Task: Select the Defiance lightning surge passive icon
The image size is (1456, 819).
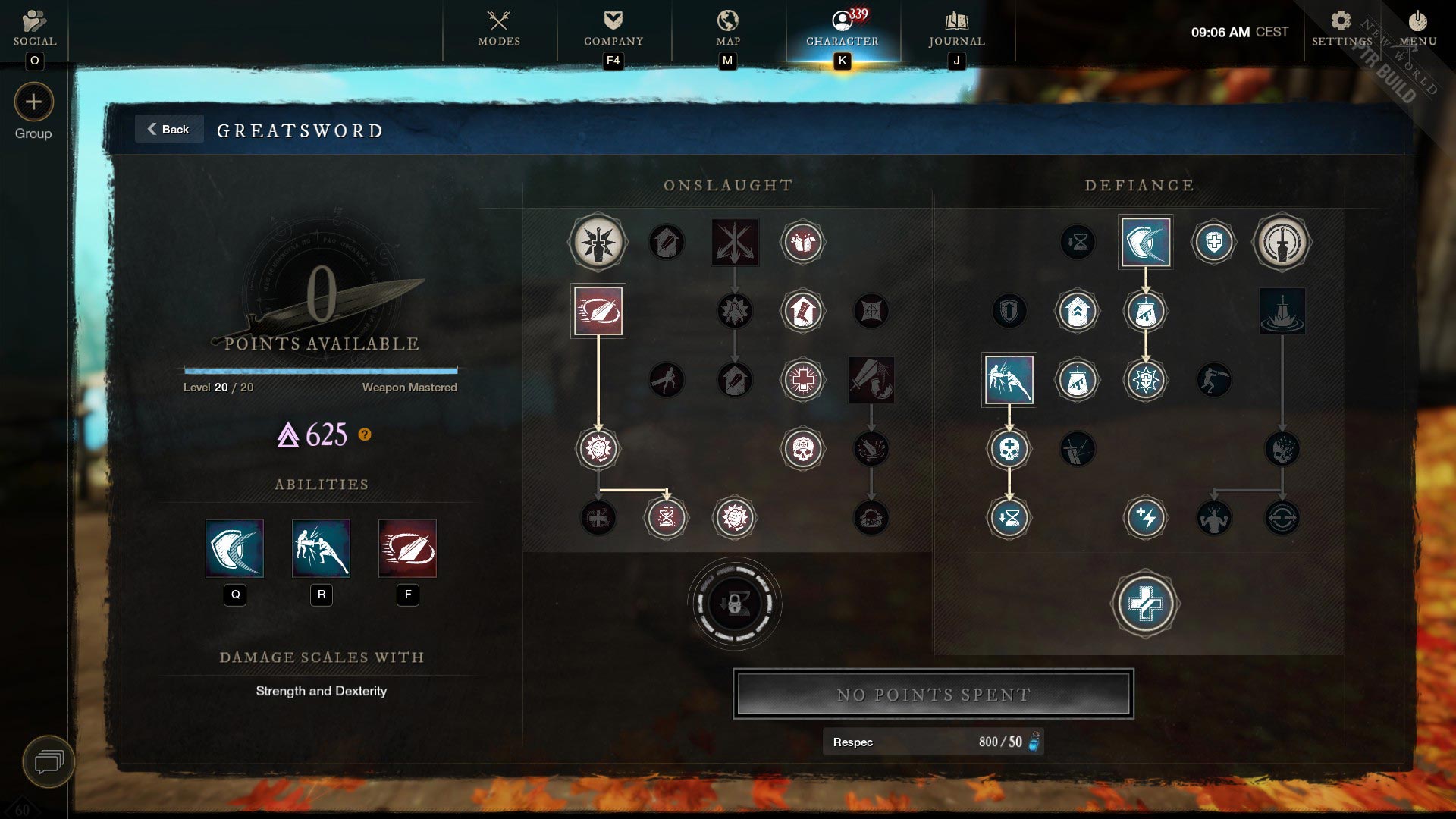Action: tap(1144, 517)
